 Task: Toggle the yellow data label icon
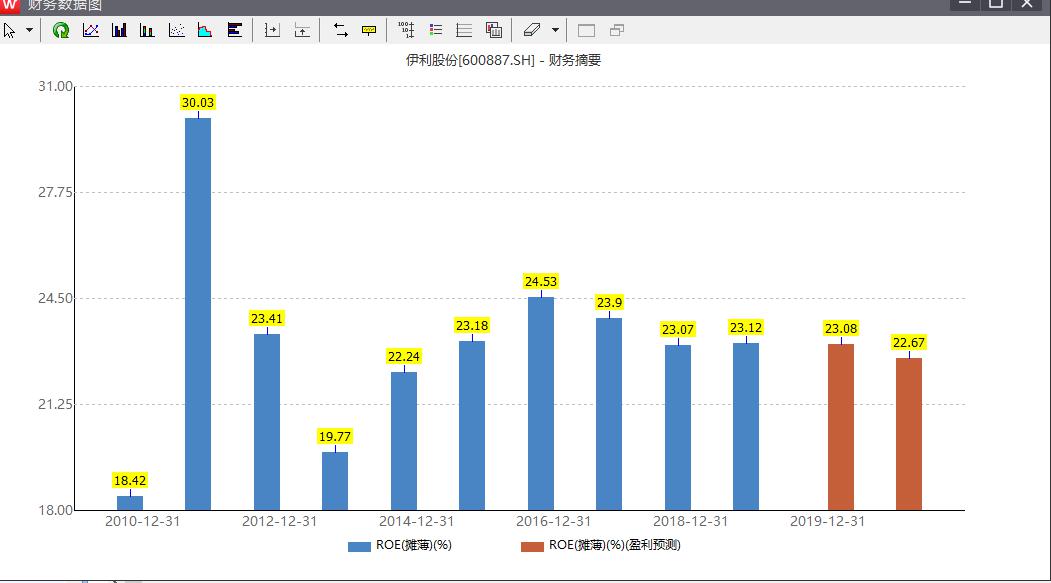[x=369, y=31]
